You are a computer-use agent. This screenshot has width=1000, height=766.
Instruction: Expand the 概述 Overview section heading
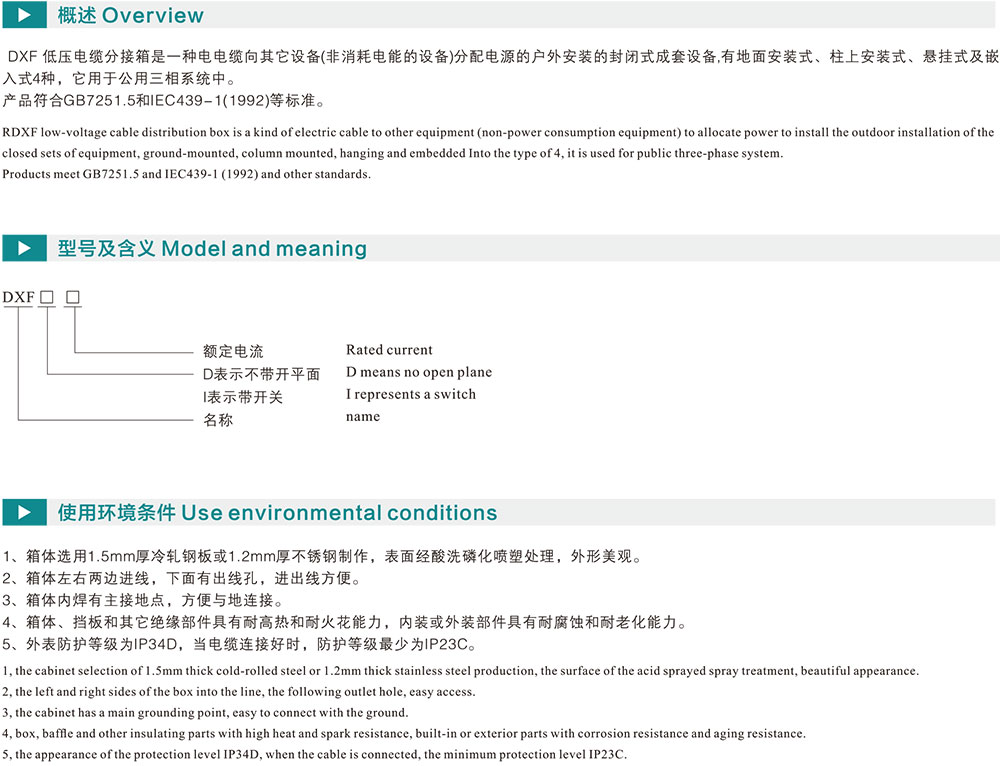pos(130,15)
